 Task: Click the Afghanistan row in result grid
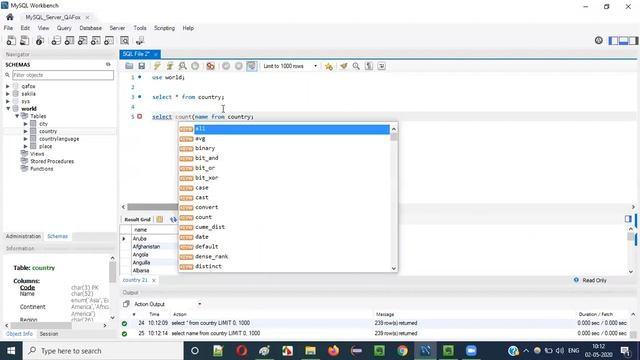(x=146, y=247)
